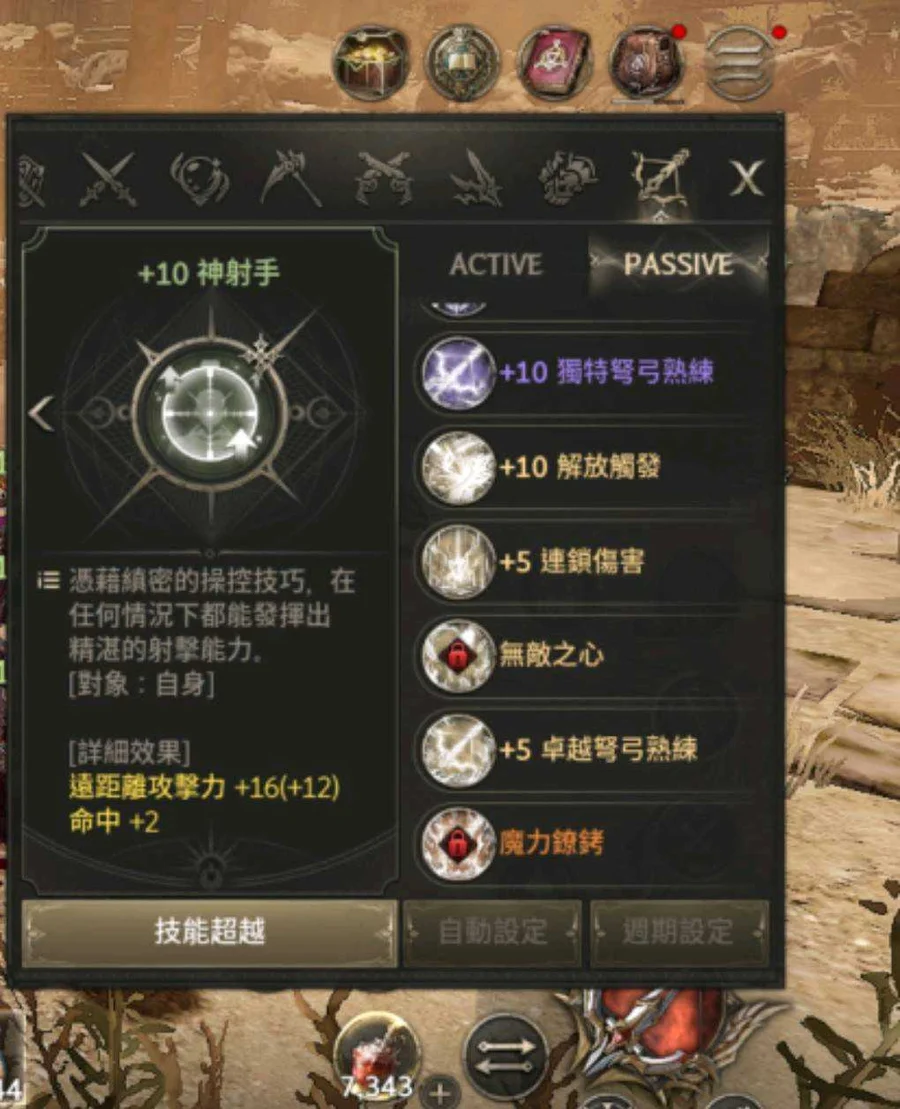The width and height of the screenshot is (900, 1109).
Task: Click the 技能超越 button
Action: tap(209, 932)
